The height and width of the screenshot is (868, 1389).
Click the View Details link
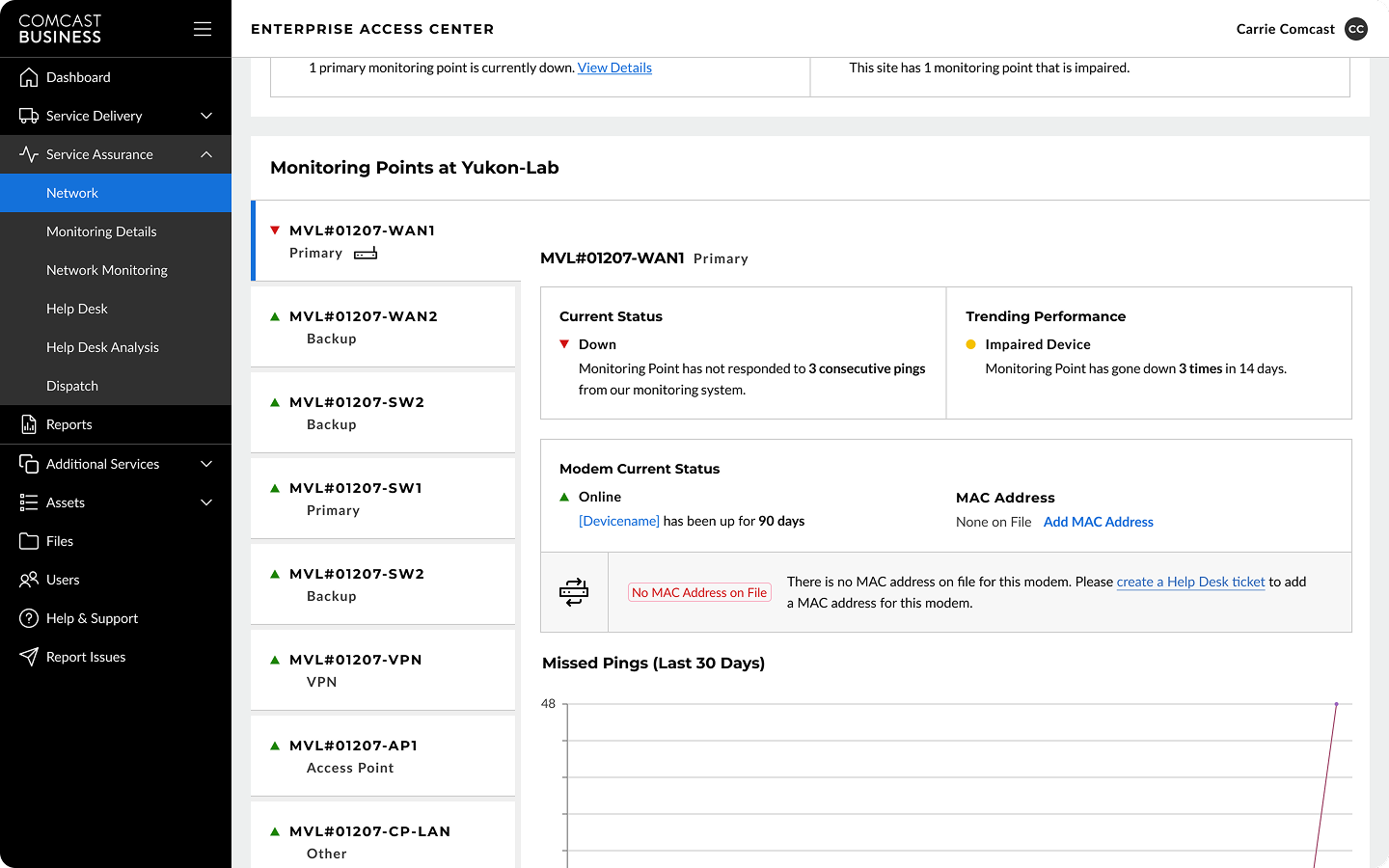[x=614, y=68]
